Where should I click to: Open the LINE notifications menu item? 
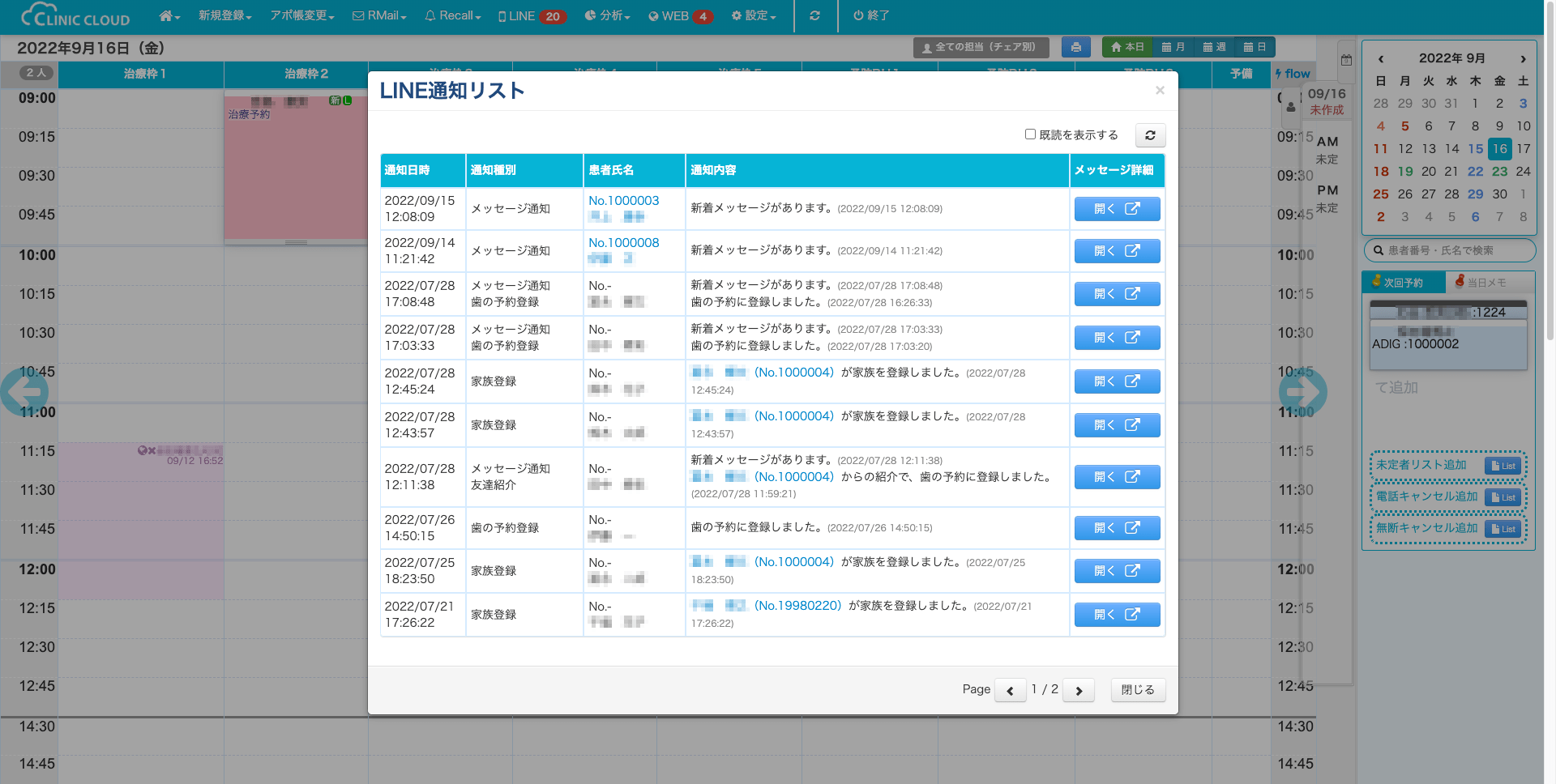pyautogui.click(x=531, y=15)
